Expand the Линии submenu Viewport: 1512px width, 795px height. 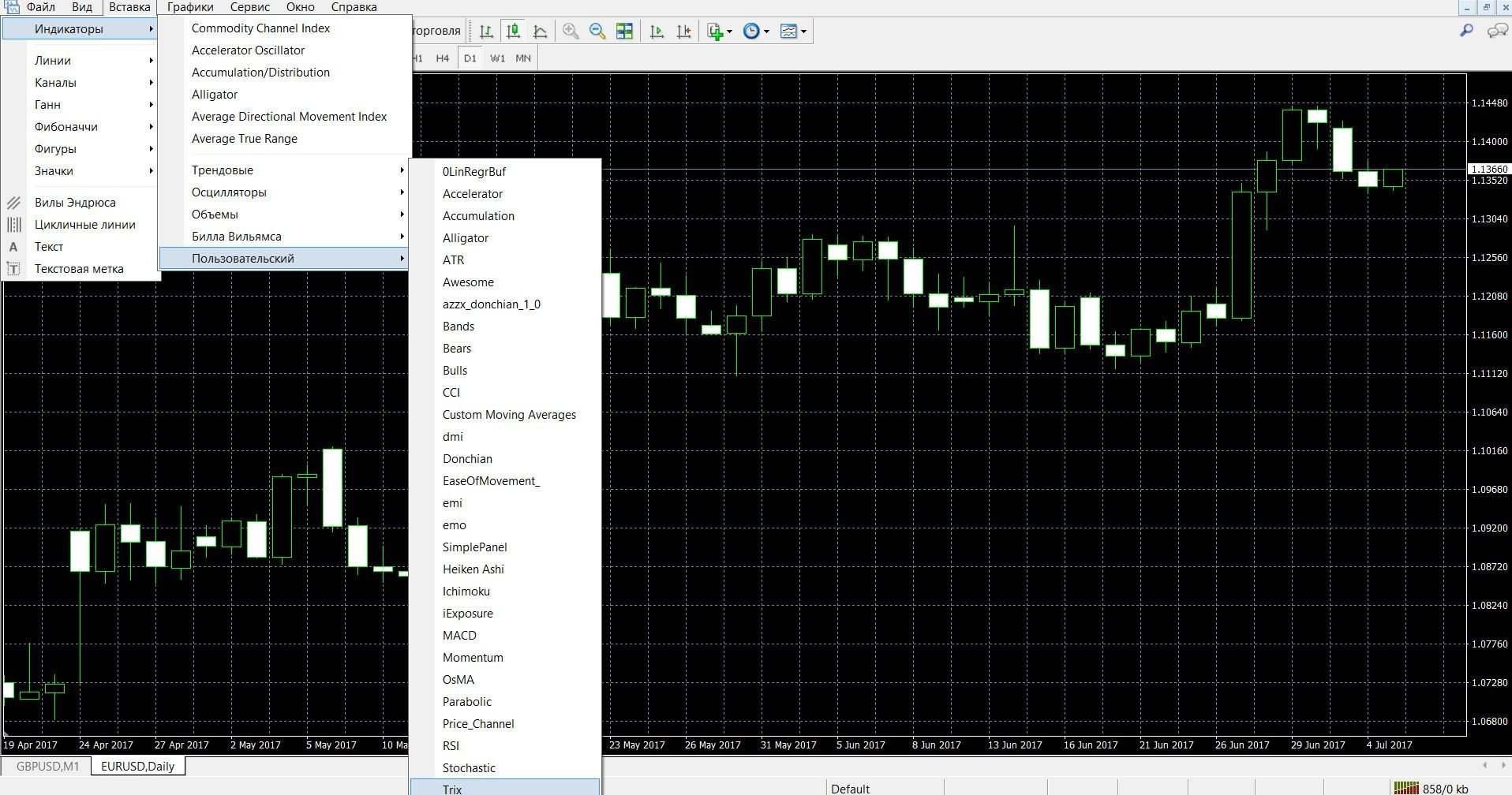click(x=81, y=61)
